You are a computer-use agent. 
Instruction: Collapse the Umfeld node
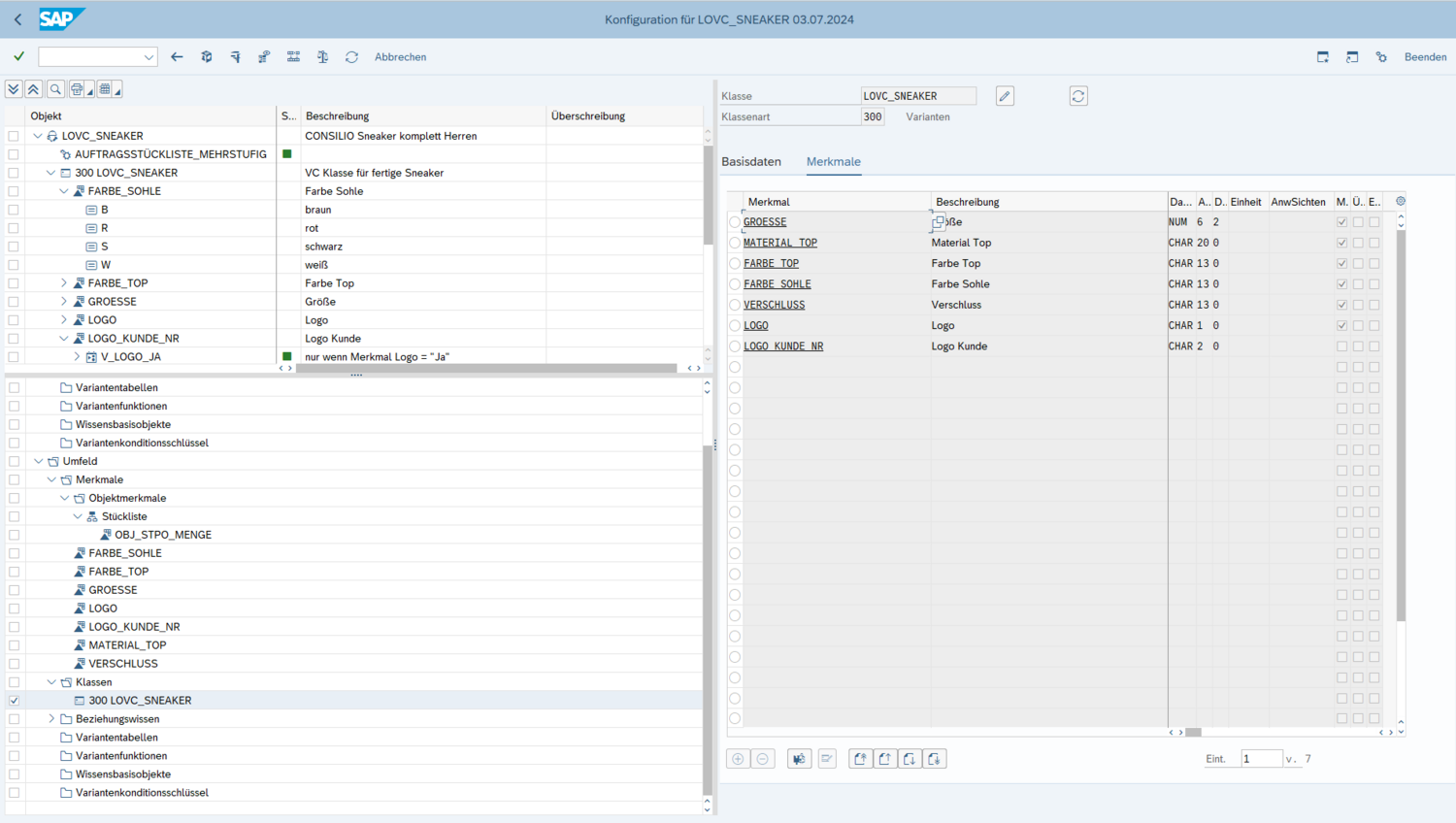pyautogui.click(x=39, y=461)
